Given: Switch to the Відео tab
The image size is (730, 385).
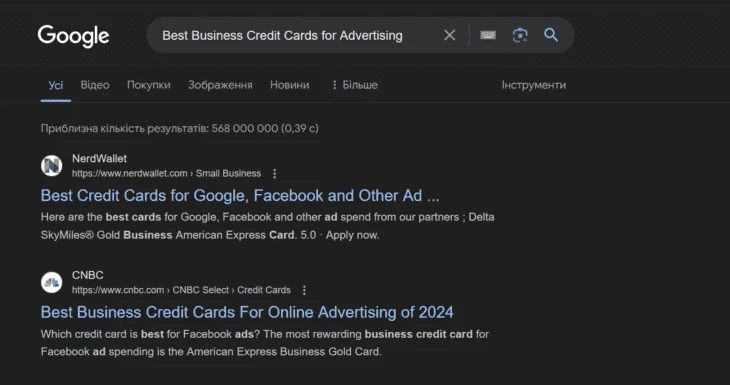Looking at the screenshot, I should [95, 85].
